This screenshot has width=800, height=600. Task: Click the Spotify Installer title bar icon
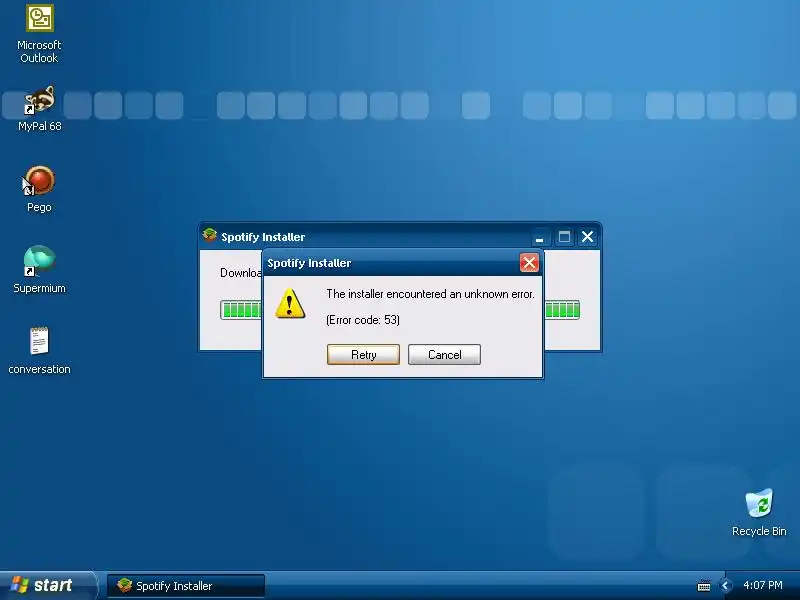tap(209, 235)
